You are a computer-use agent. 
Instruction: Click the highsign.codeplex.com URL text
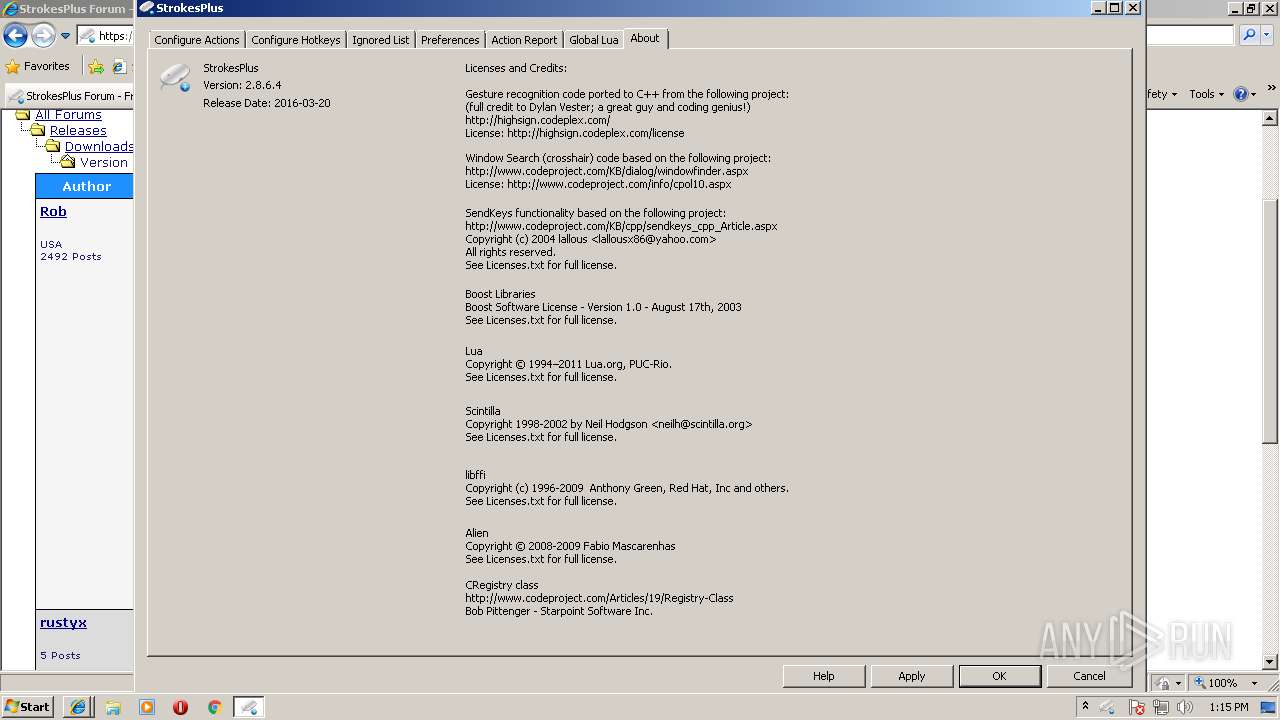[537, 120]
